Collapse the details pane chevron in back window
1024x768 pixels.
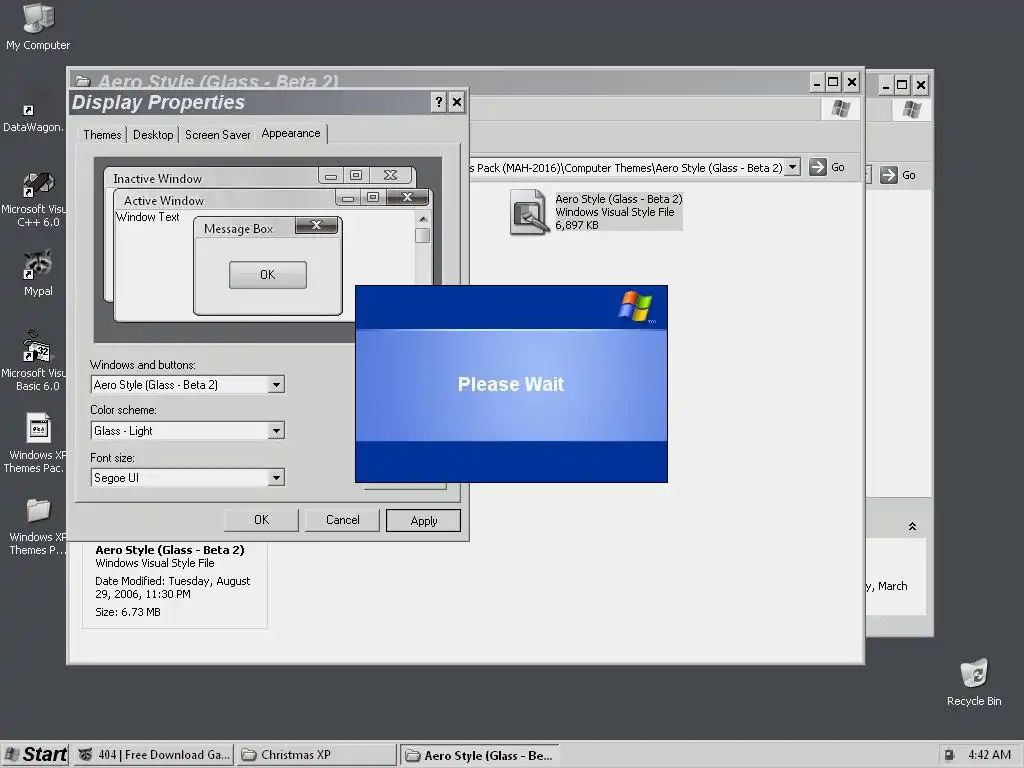click(912, 526)
